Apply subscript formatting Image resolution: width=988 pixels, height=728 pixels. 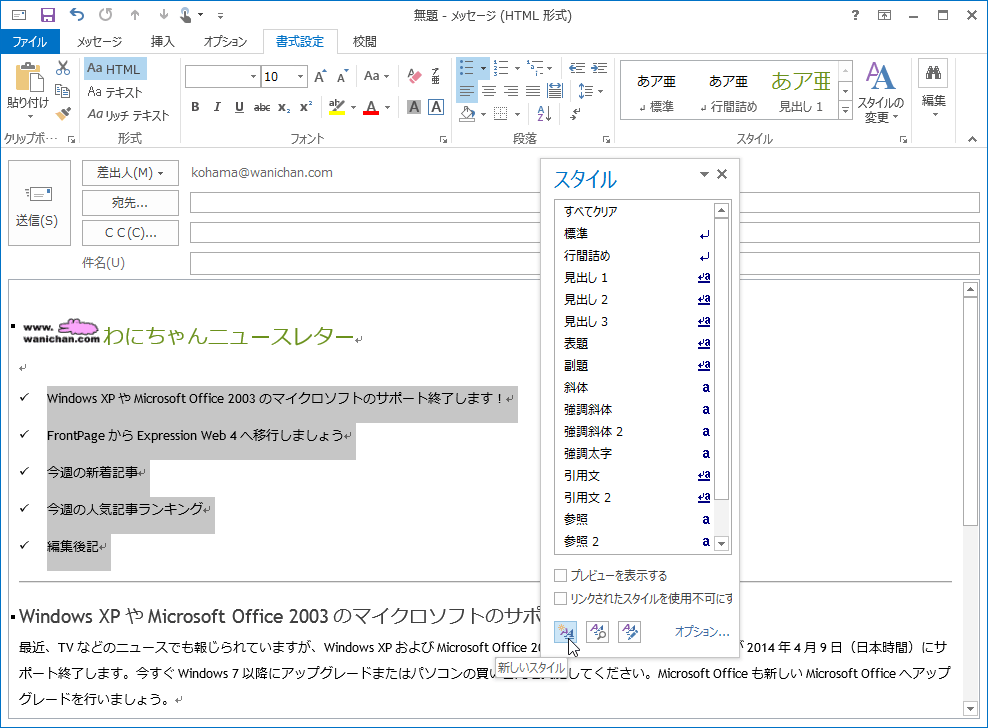(x=284, y=107)
